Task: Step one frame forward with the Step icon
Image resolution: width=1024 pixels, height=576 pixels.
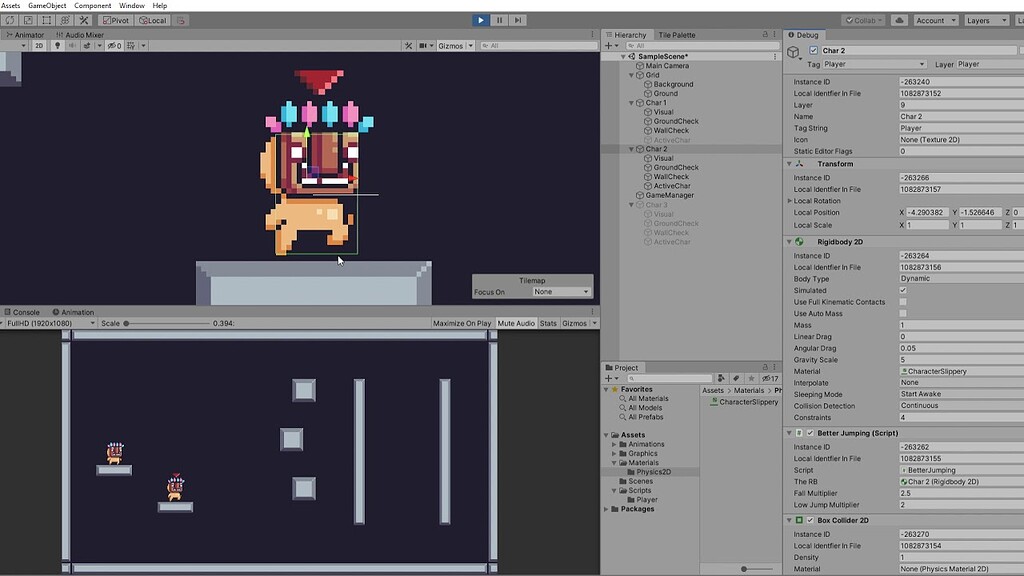Action: coord(517,20)
